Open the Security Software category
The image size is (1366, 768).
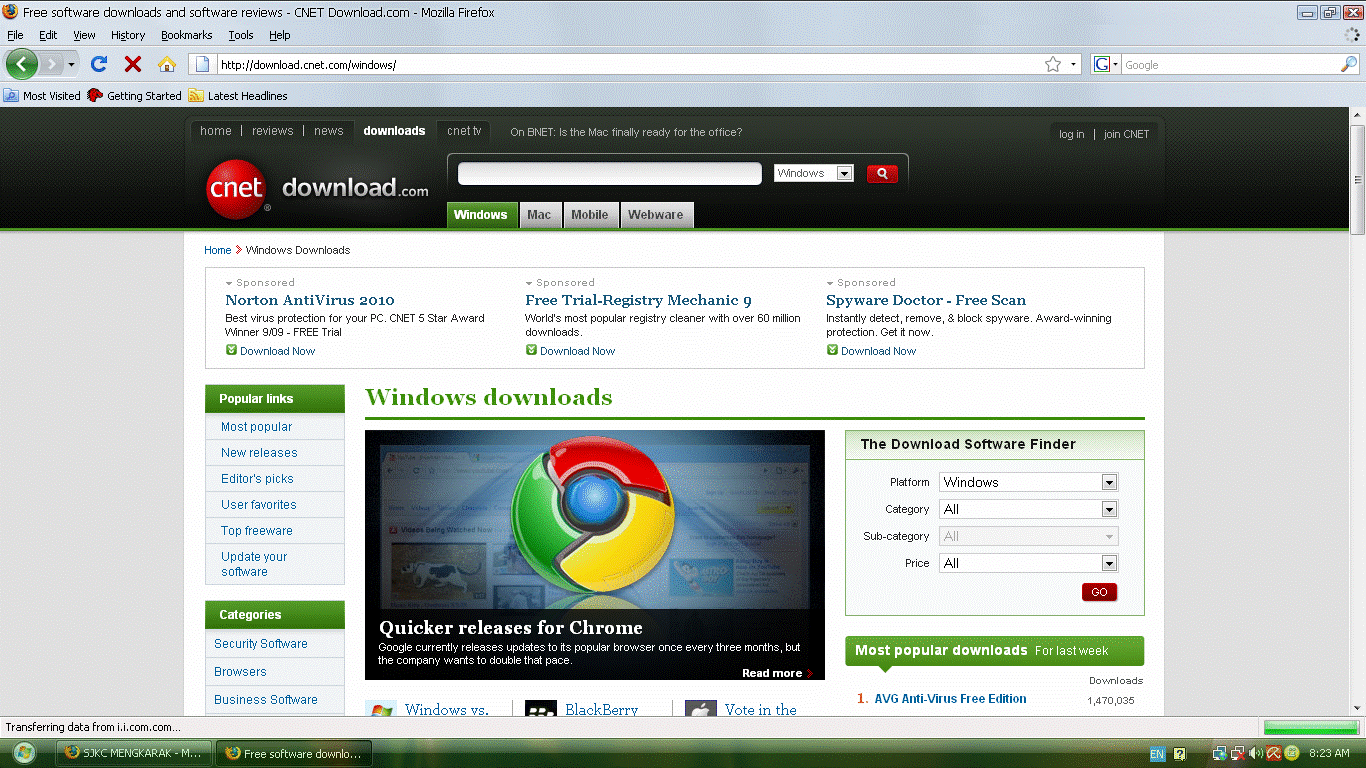click(261, 644)
